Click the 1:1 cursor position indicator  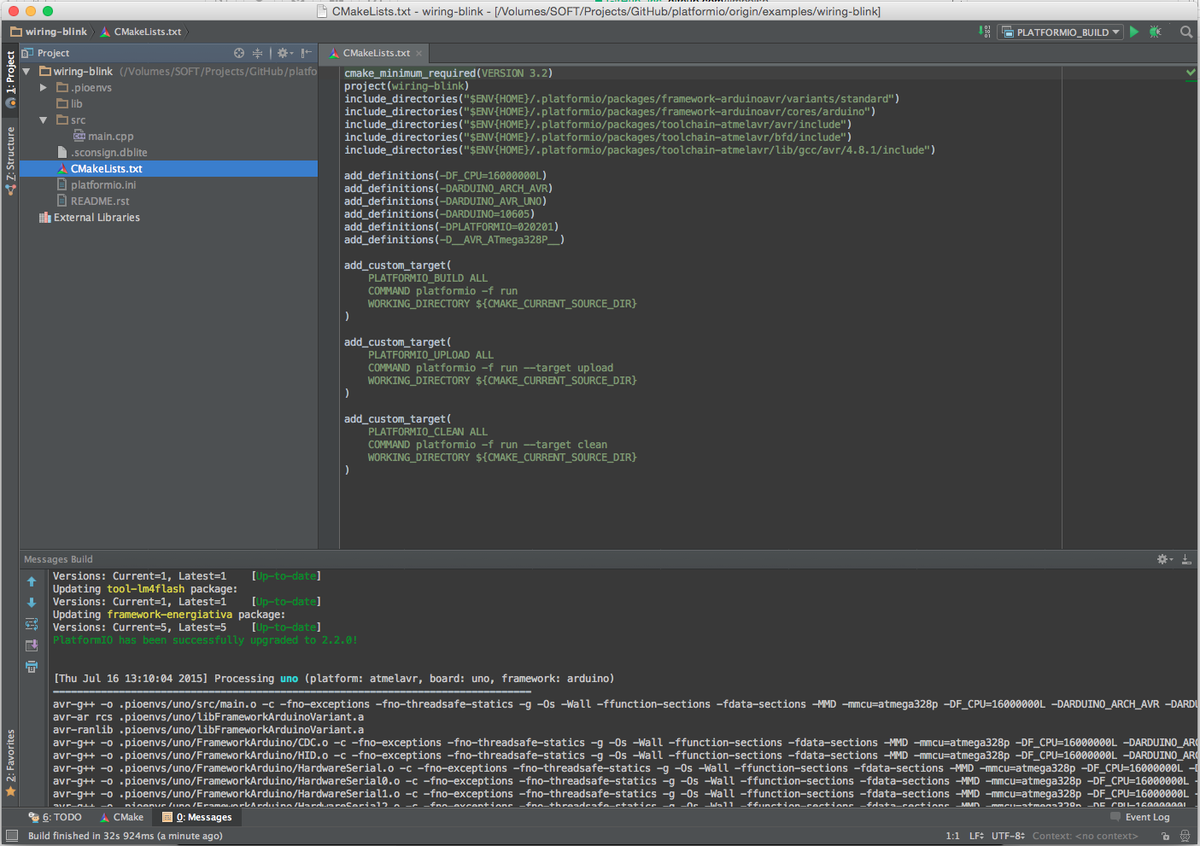pyautogui.click(x=952, y=836)
